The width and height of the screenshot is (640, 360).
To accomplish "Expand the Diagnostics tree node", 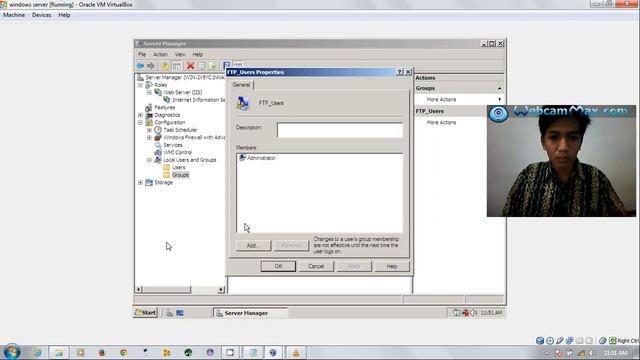I will (x=140, y=115).
